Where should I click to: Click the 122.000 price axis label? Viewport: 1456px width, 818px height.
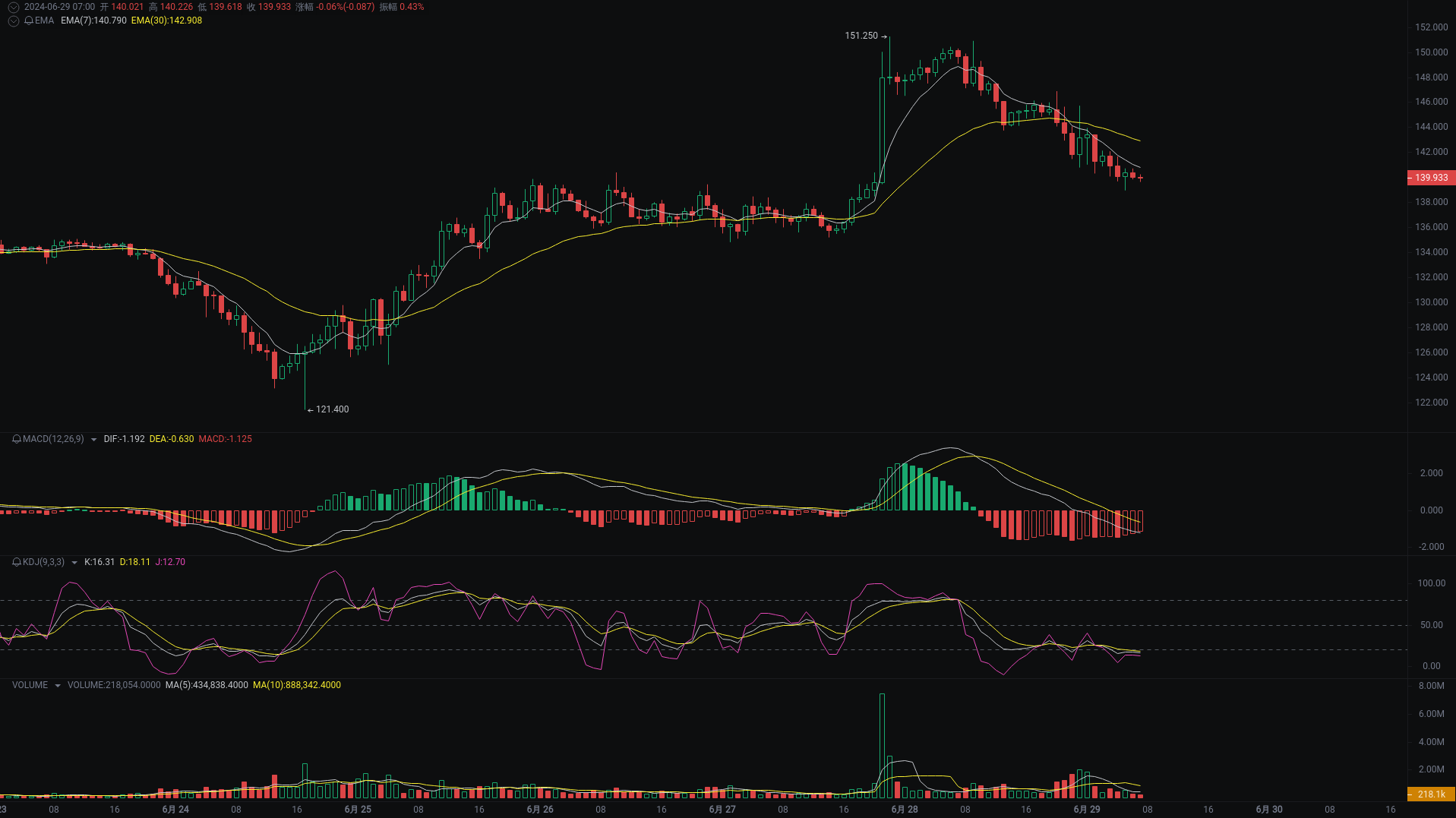coord(1431,403)
